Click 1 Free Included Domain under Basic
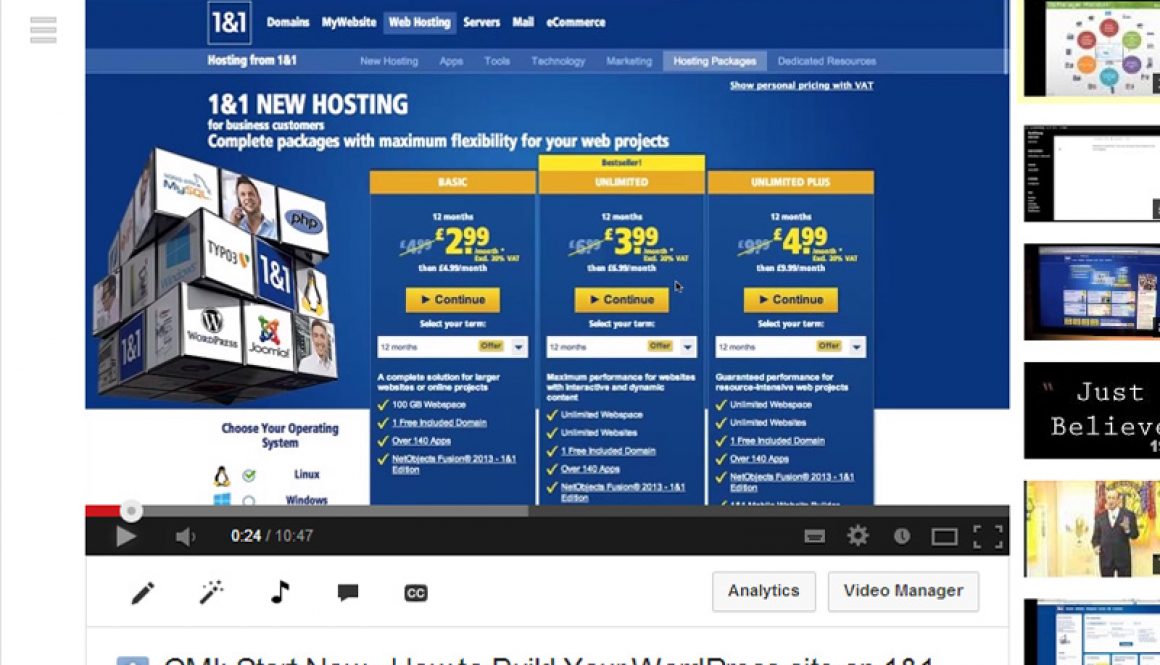This screenshot has height=665, width=1160. coord(439,423)
